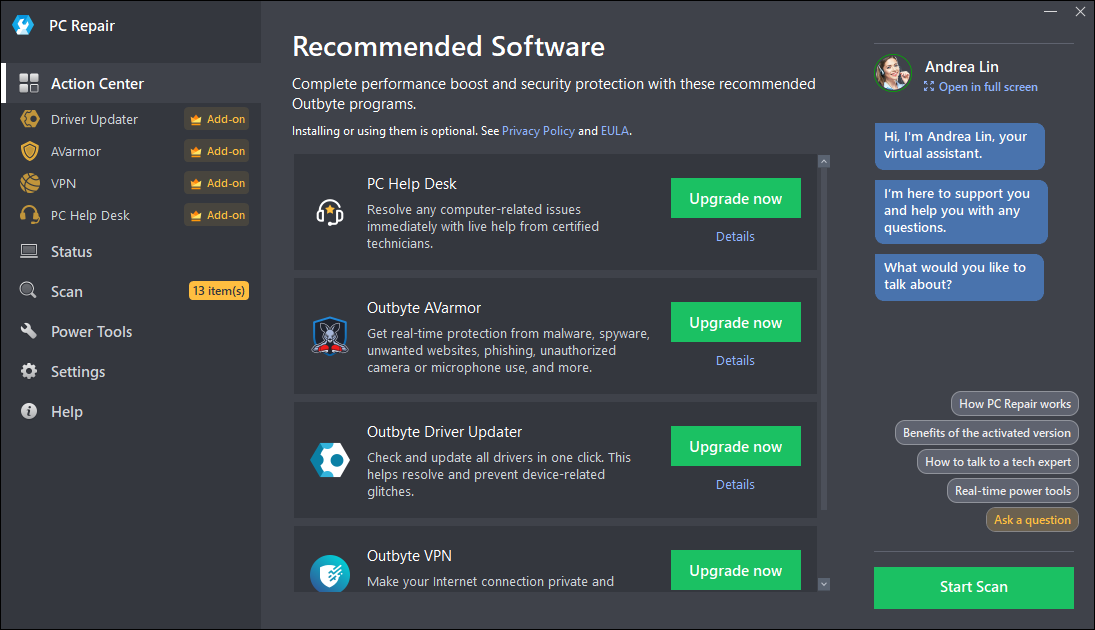Click the Outbyte Driver Updater card logo

[330, 460]
